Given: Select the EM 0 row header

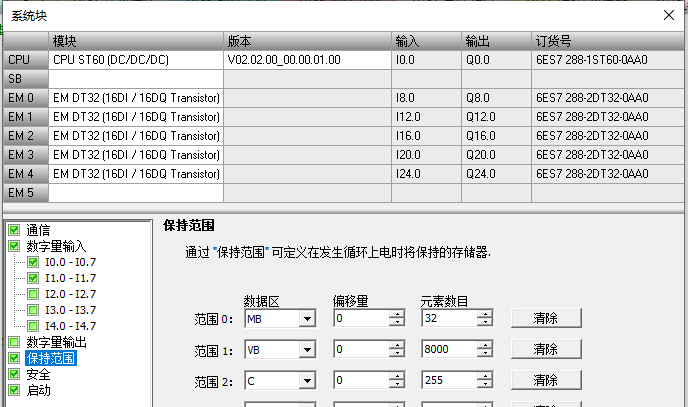Looking at the screenshot, I should (24, 98).
